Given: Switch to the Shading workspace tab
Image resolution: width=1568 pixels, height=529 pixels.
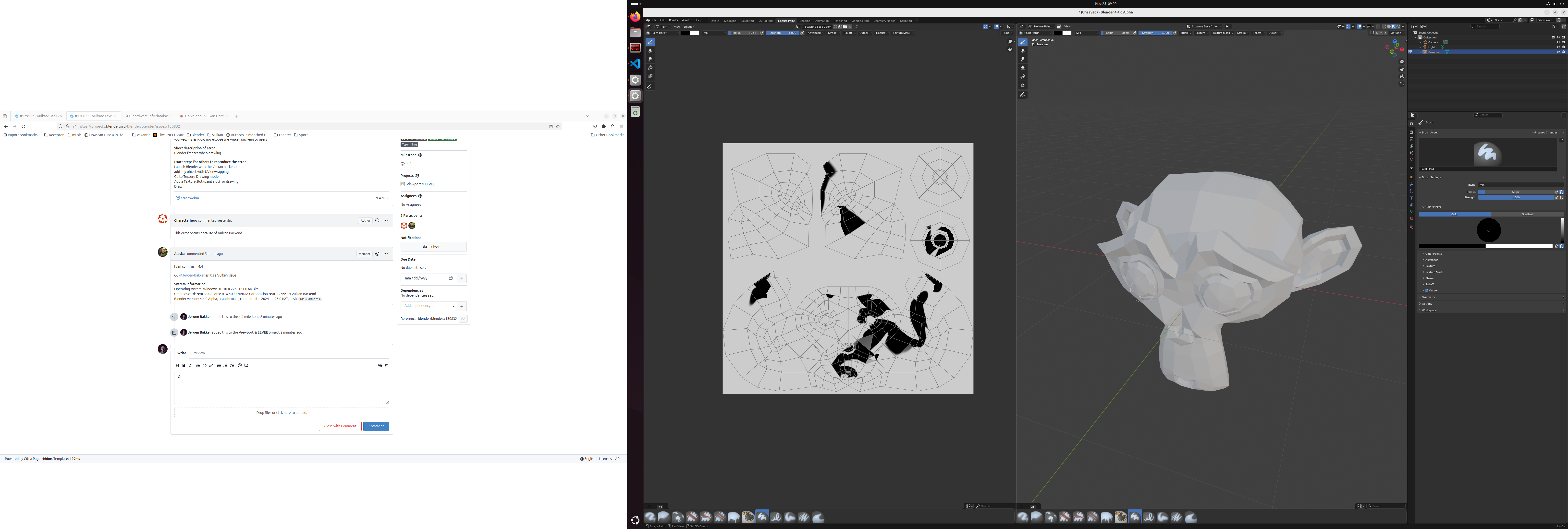Looking at the screenshot, I should [x=805, y=21].
